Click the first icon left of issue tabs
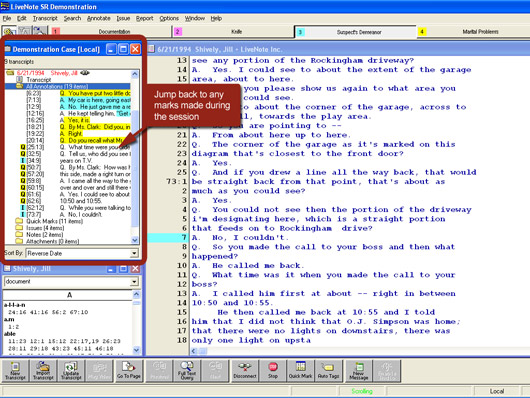530x398 pixels. pos(9,31)
